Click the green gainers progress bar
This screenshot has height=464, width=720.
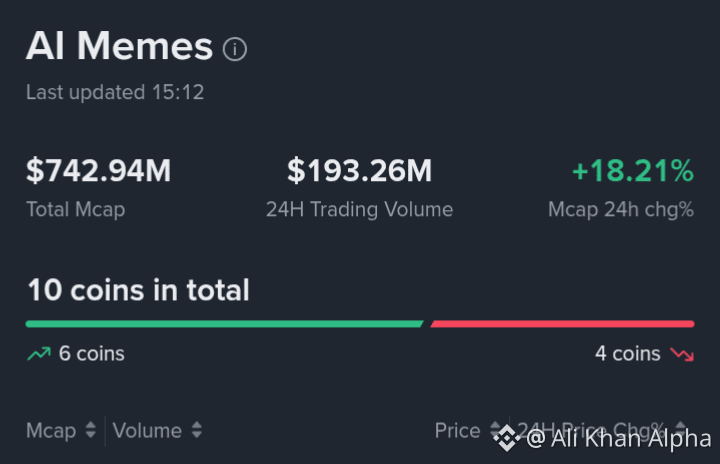pyautogui.click(x=225, y=324)
